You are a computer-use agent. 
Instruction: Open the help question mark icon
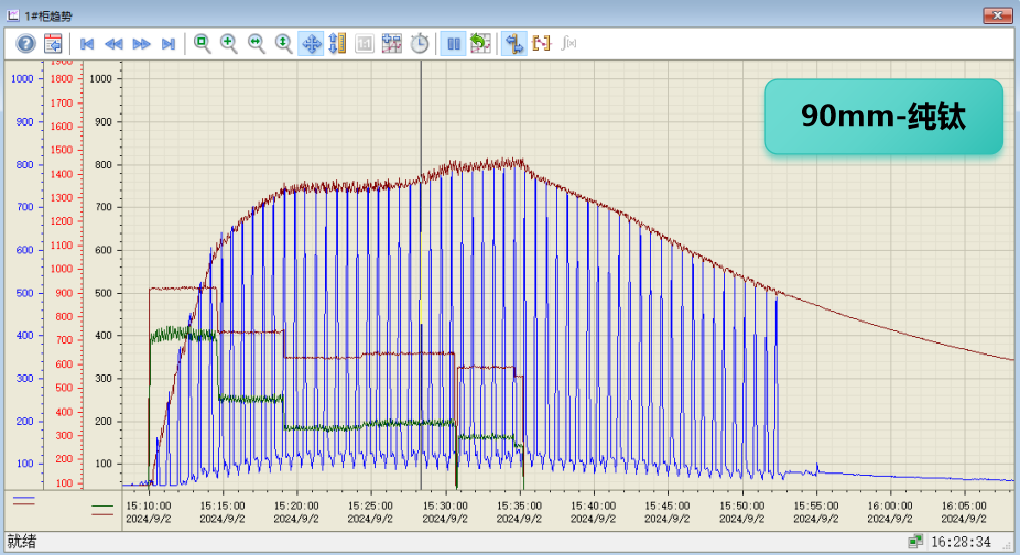point(26,43)
